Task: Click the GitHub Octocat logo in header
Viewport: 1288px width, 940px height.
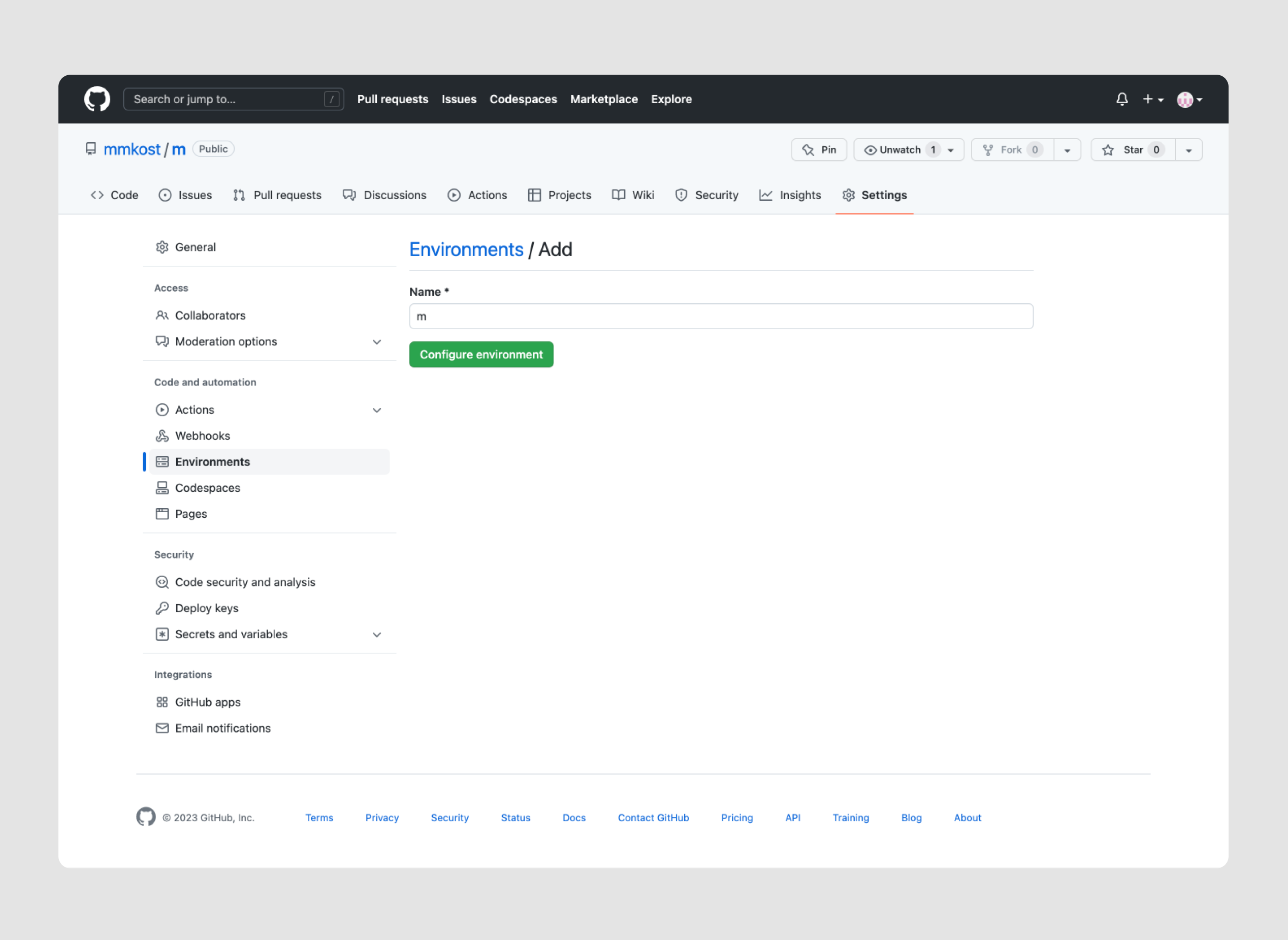Action: pyautogui.click(x=97, y=99)
